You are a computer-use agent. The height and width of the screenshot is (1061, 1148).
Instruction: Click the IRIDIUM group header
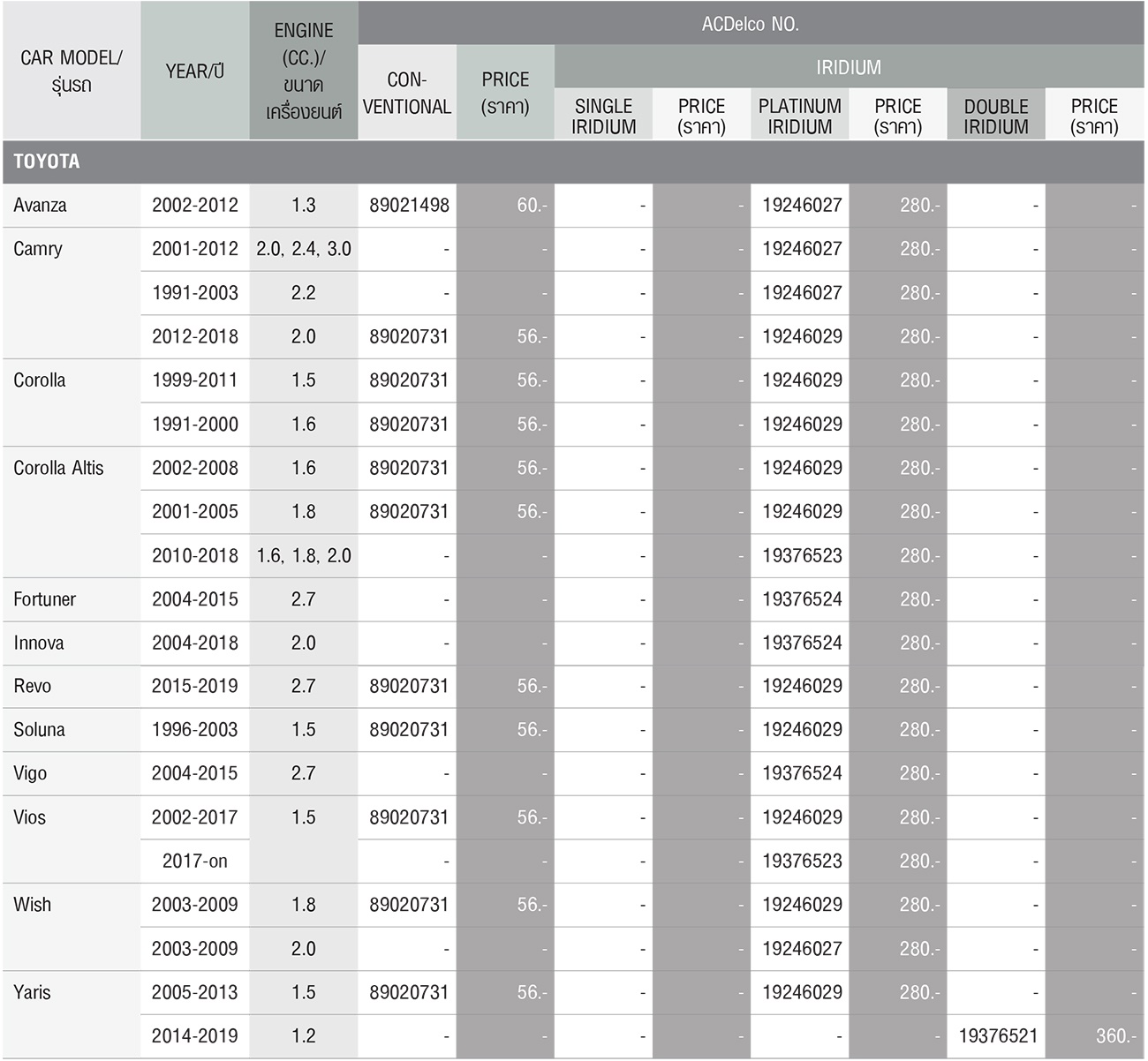click(849, 67)
